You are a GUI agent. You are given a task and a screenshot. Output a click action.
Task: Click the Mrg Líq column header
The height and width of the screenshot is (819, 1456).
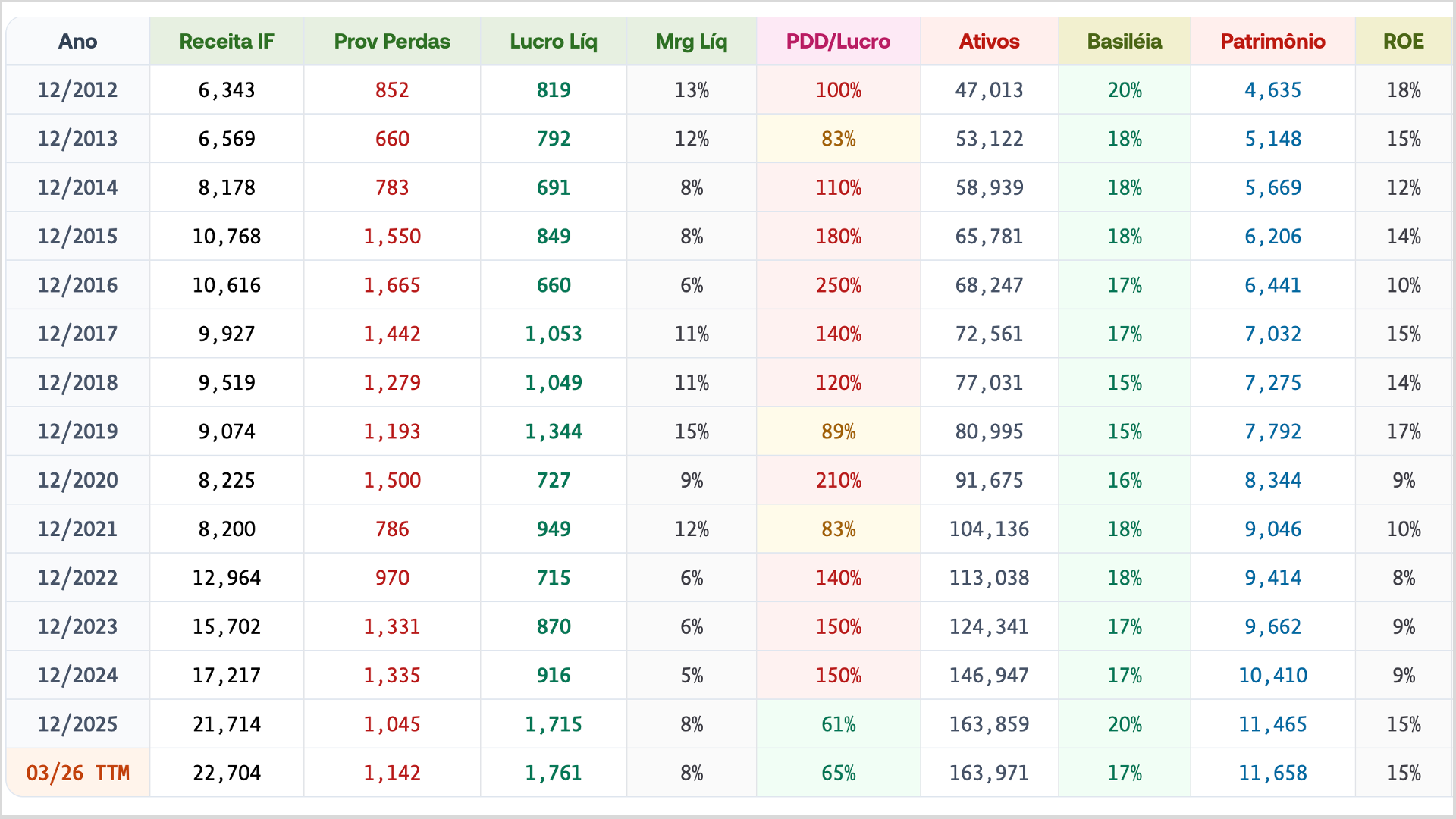tap(692, 42)
